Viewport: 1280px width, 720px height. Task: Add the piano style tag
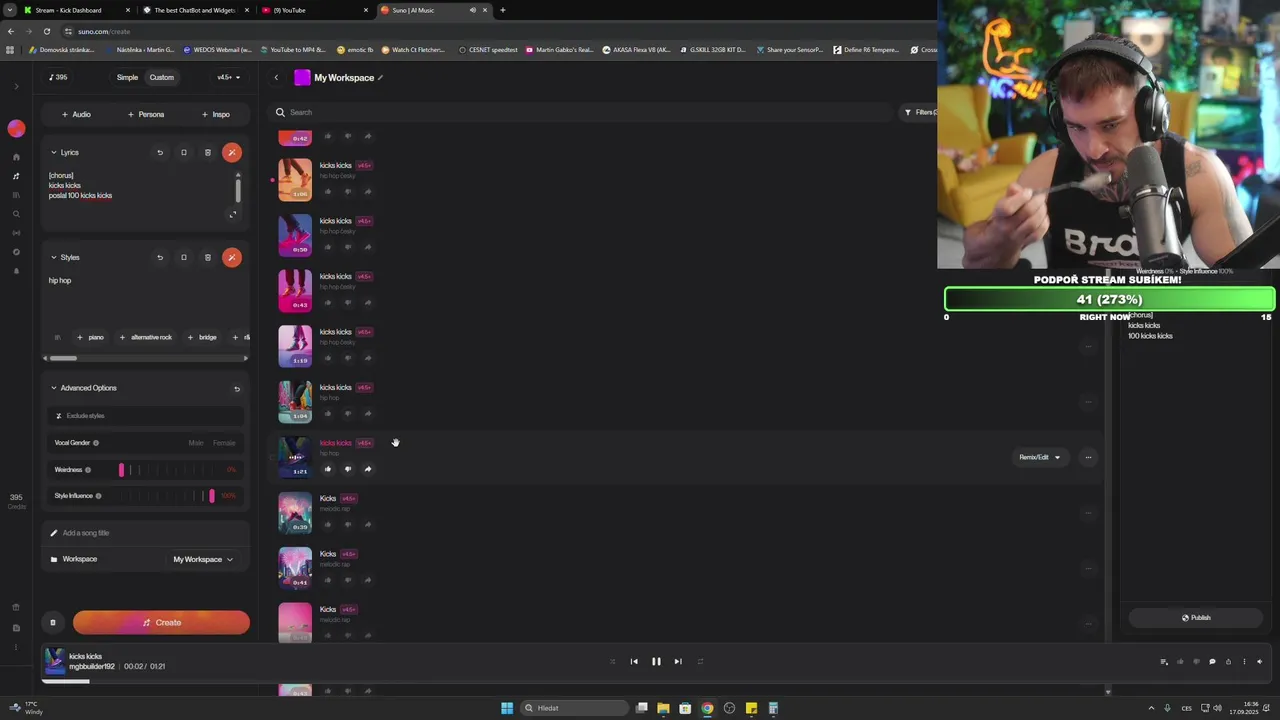click(x=90, y=338)
